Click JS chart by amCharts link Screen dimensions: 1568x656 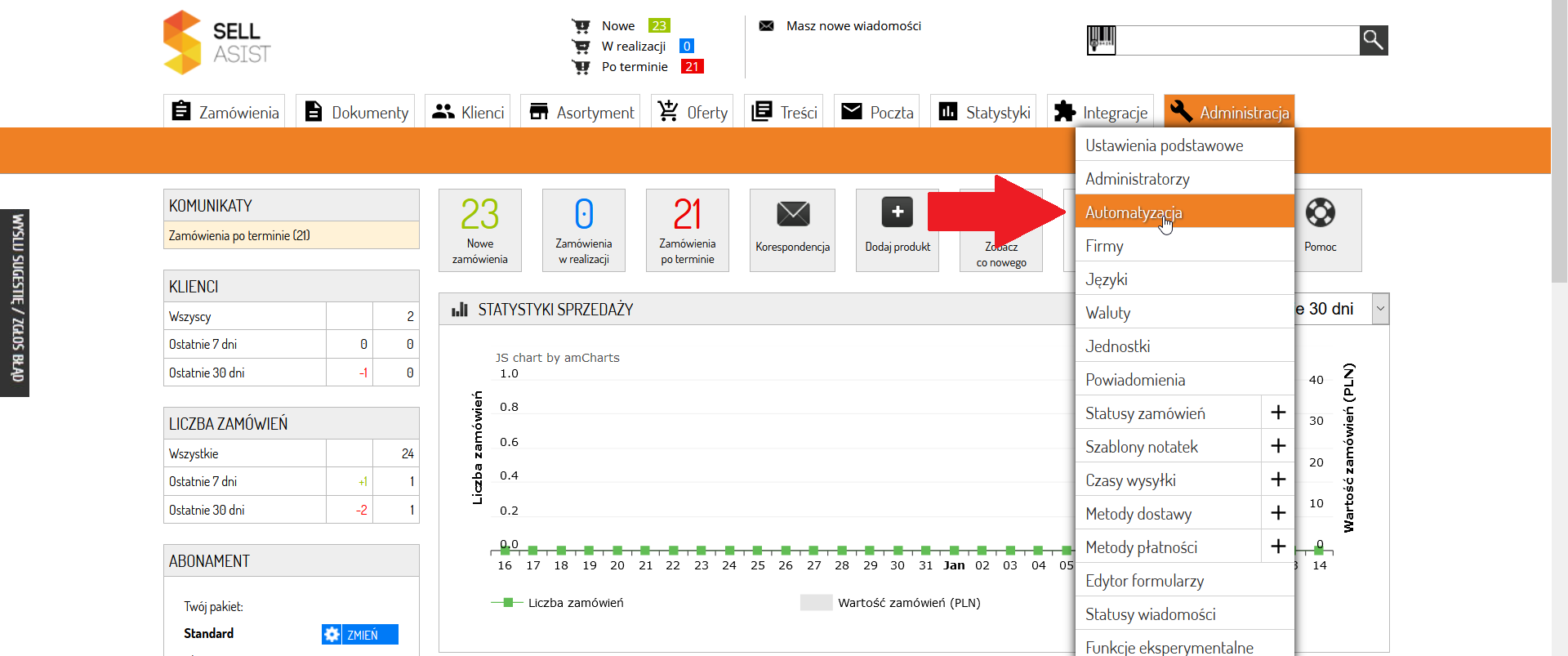click(558, 358)
